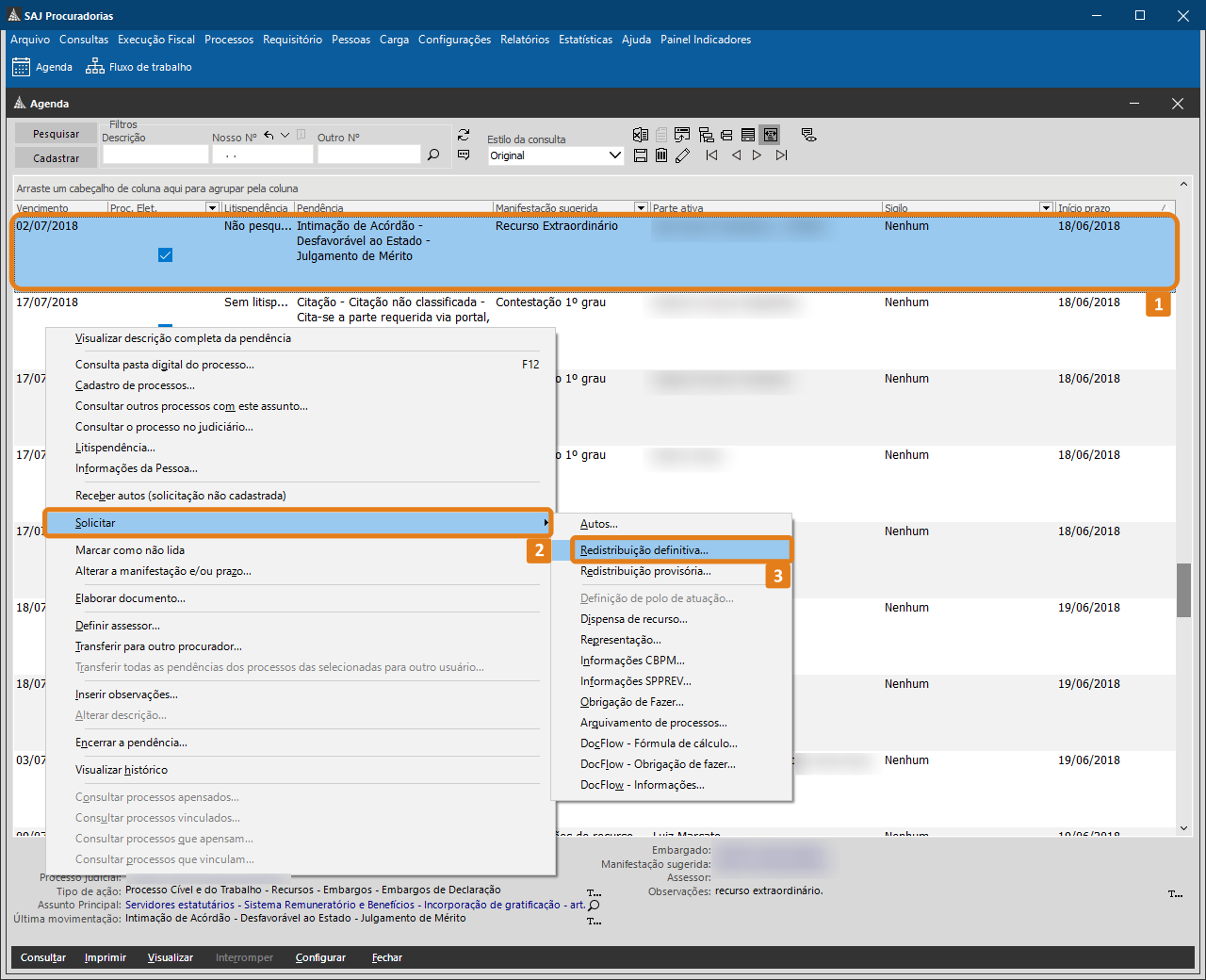Image resolution: width=1206 pixels, height=980 pixels.
Task: Click the trash delete icon
Action: [x=661, y=155]
